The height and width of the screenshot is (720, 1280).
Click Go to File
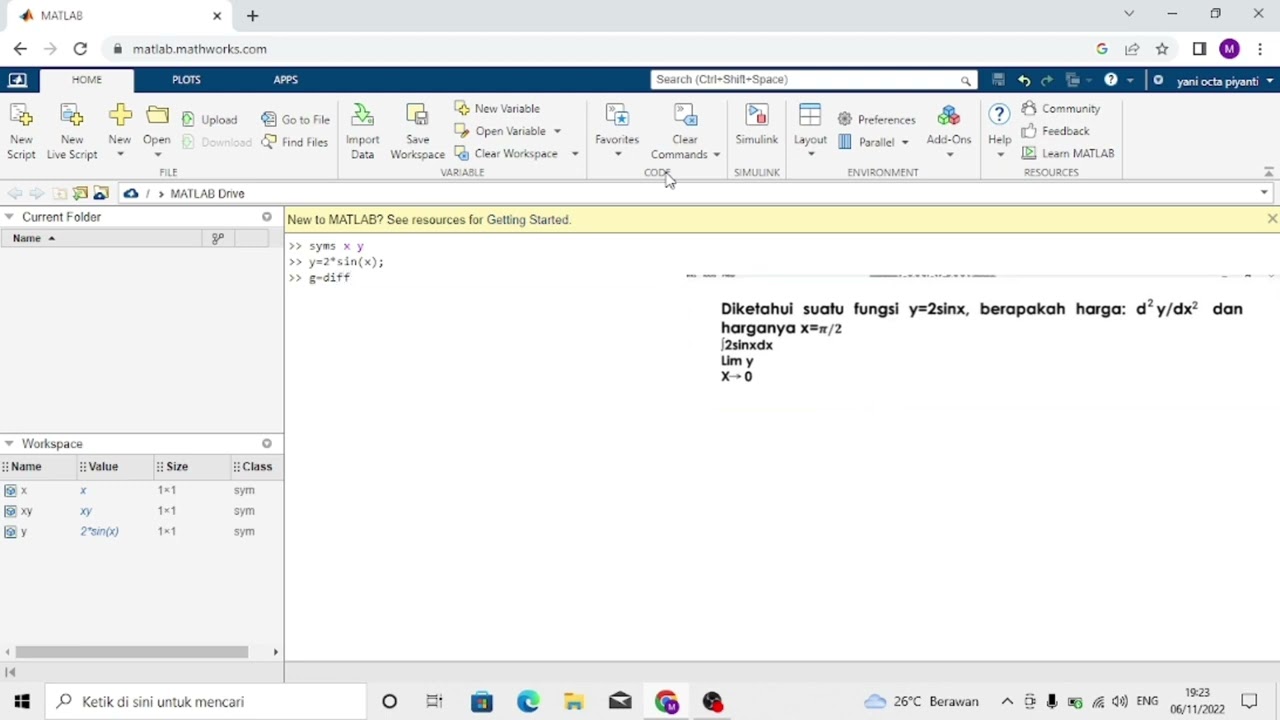(x=295, y=119)
